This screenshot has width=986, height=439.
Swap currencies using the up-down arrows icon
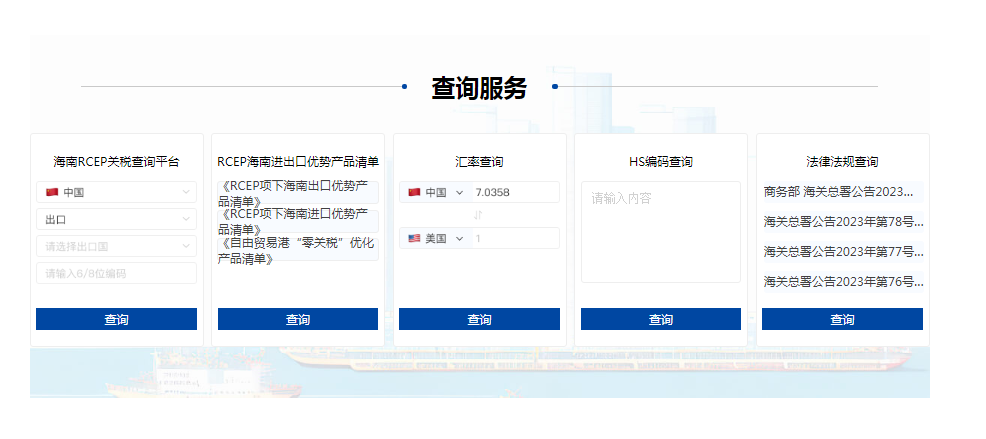click(478, 215)
